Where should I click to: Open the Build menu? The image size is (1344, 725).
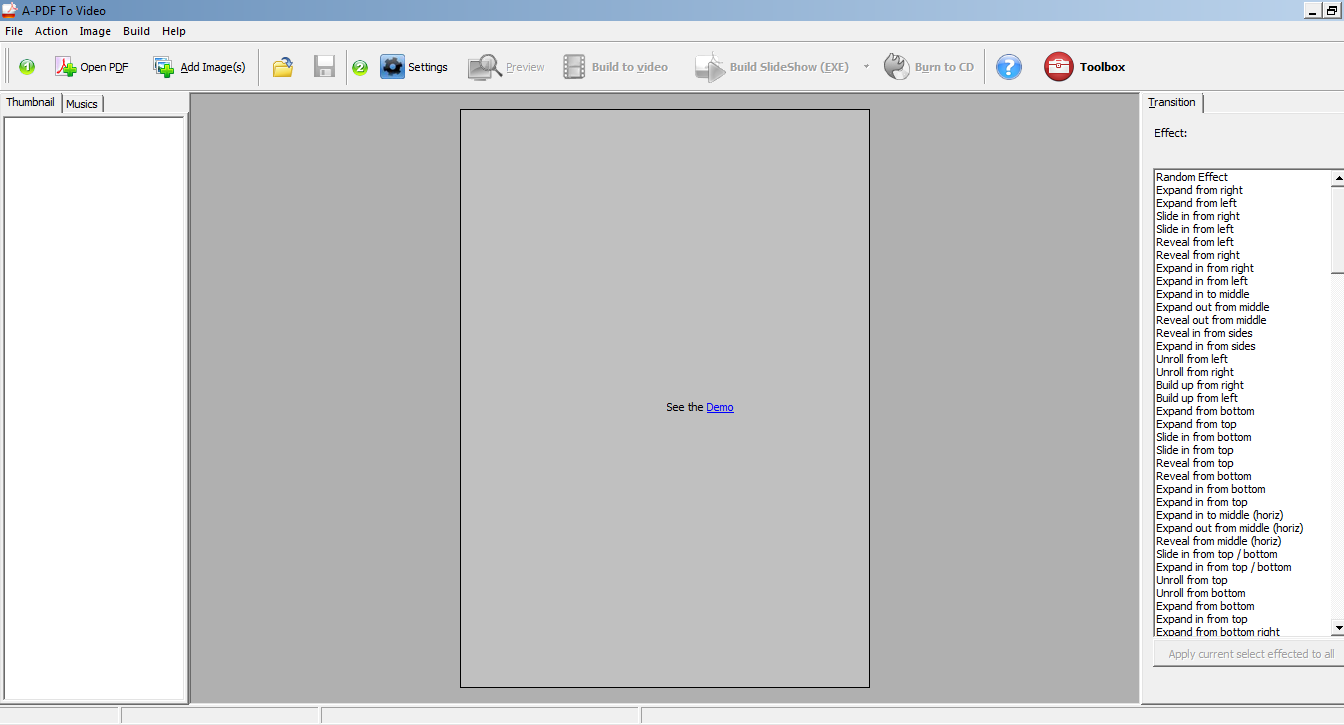pyautogui.click(x=137, y=31)
